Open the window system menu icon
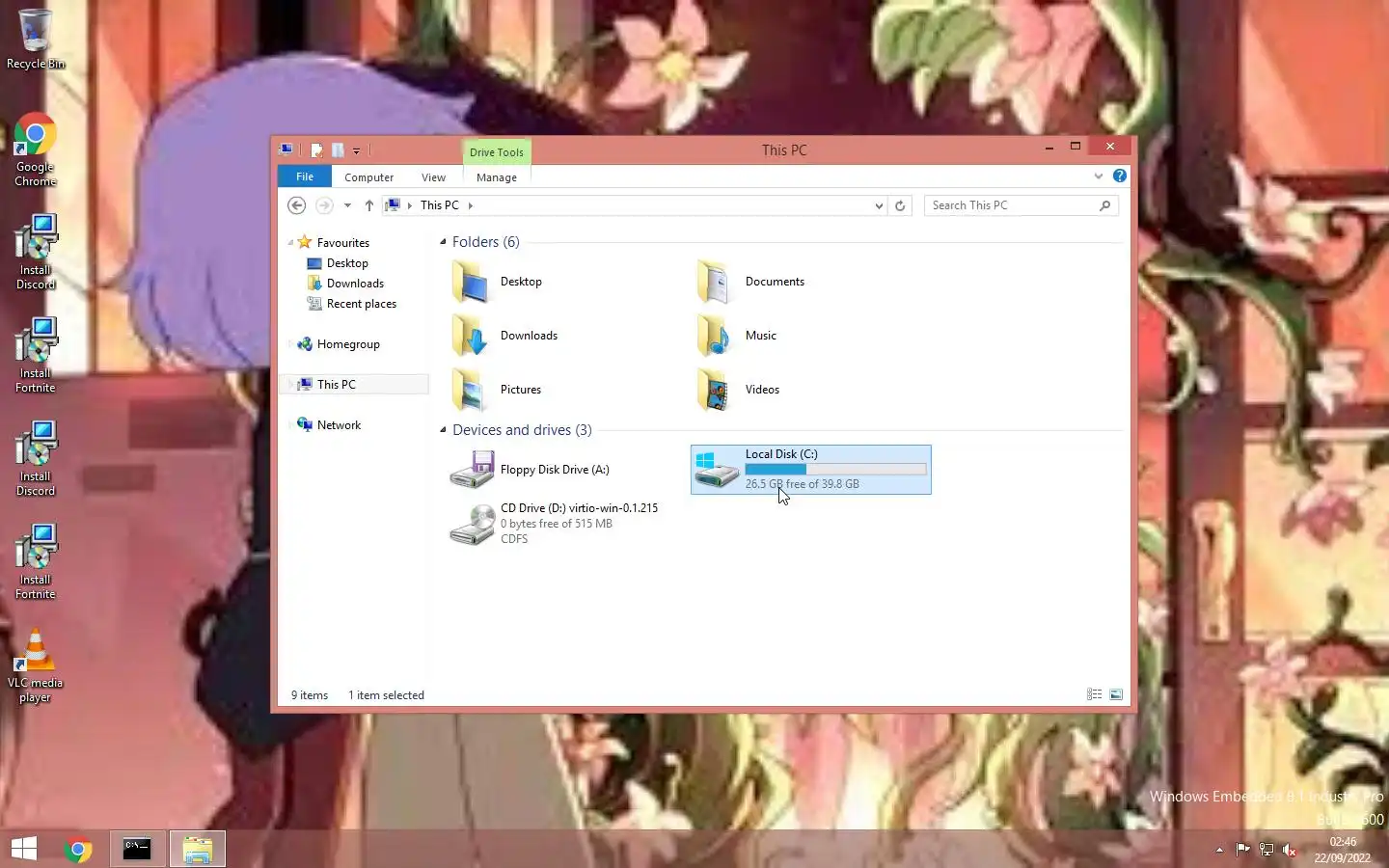The image size is (1389, 868). 286,149
